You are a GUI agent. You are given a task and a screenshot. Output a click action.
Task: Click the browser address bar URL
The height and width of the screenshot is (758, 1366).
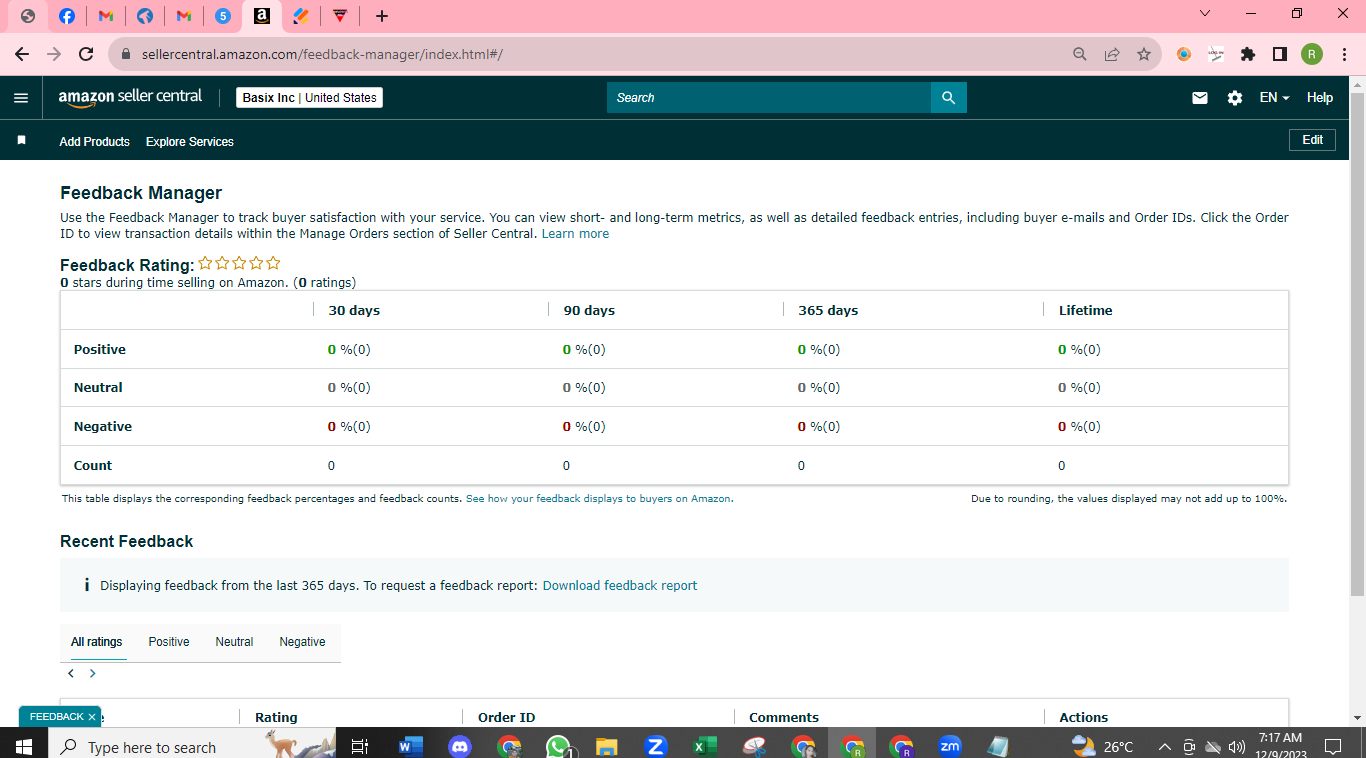click(x=322, y=54)
